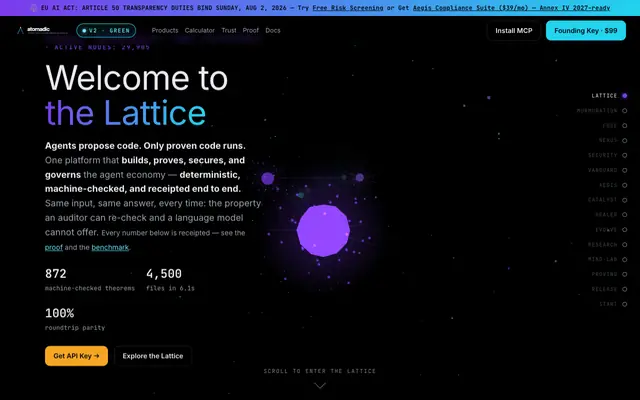Click the 4,500 files stat
The image size is (640, 400).
coord(170,280)
